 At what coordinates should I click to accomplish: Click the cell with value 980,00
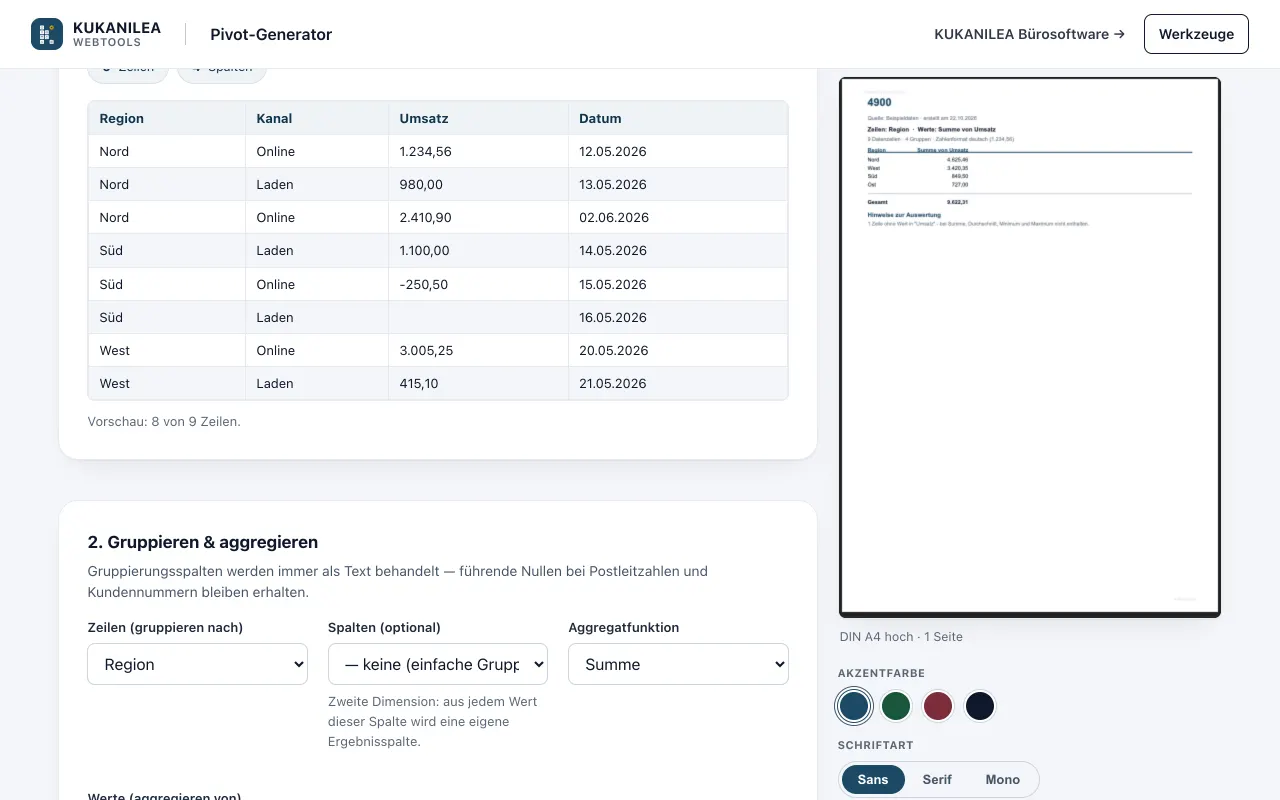(478, 184)
